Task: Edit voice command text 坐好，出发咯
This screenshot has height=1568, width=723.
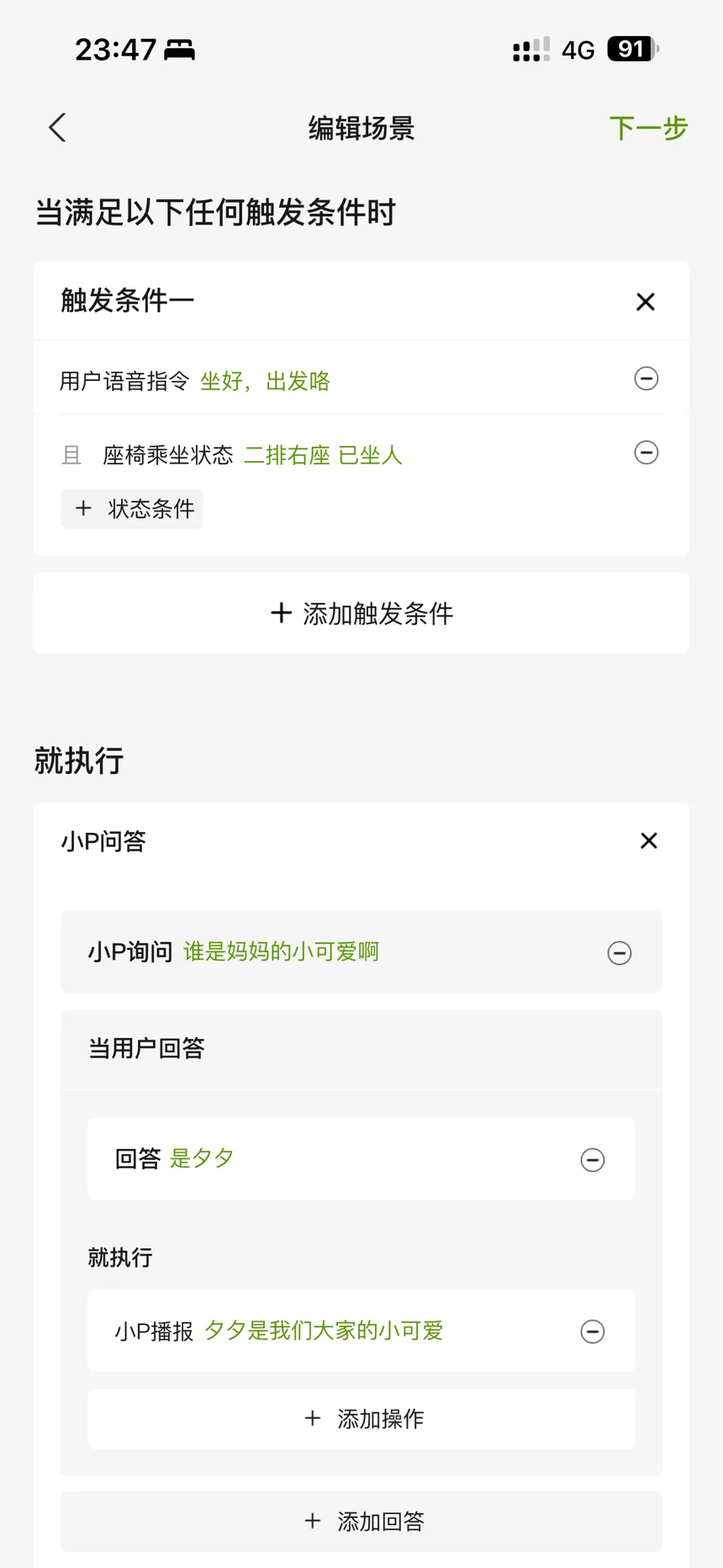Action: pyautogui.click(x=265, y=381)
